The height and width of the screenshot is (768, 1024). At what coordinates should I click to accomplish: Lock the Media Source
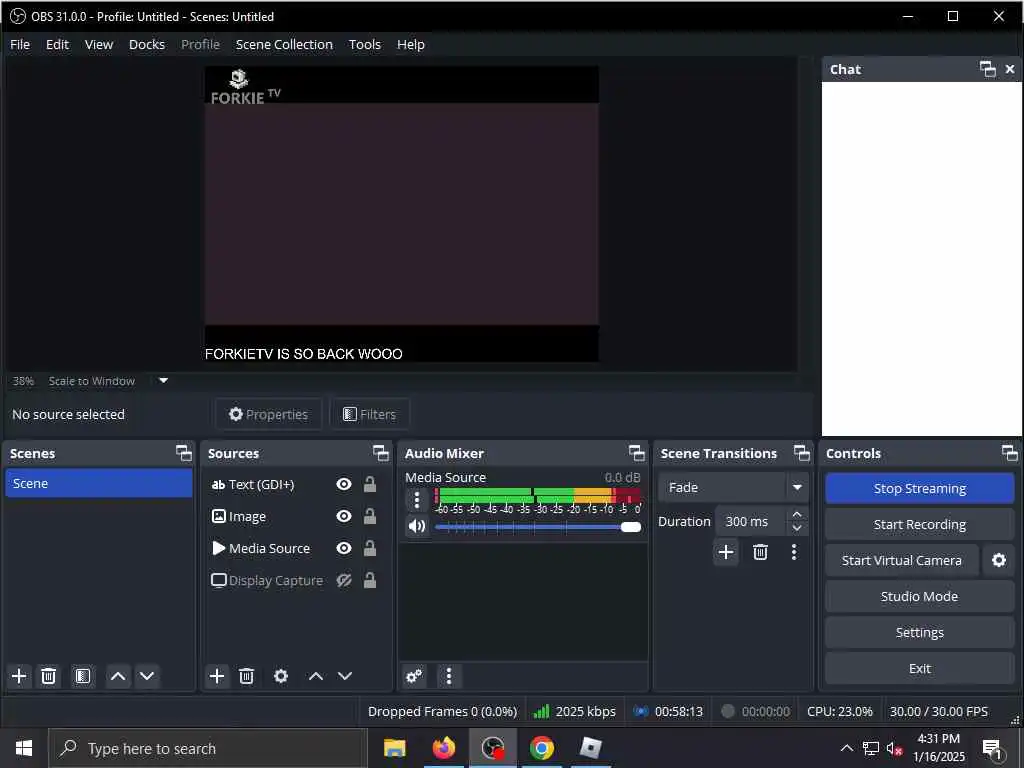(x=370, y=548)
